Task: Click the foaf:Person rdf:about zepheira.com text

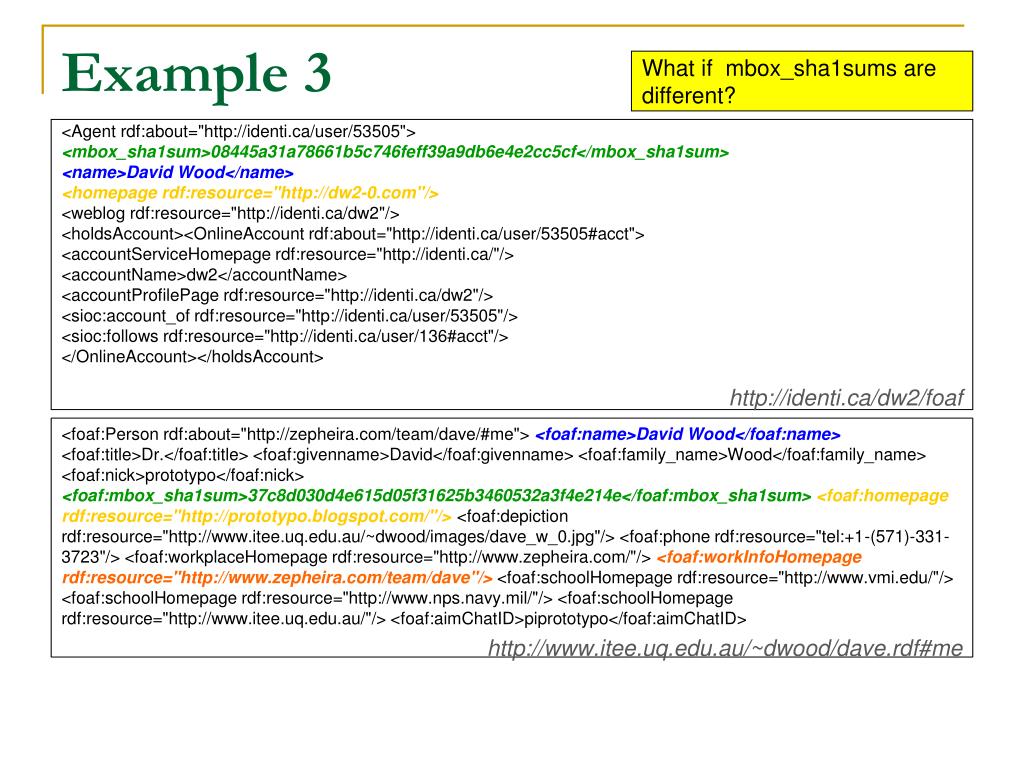Action: (295, 434)
